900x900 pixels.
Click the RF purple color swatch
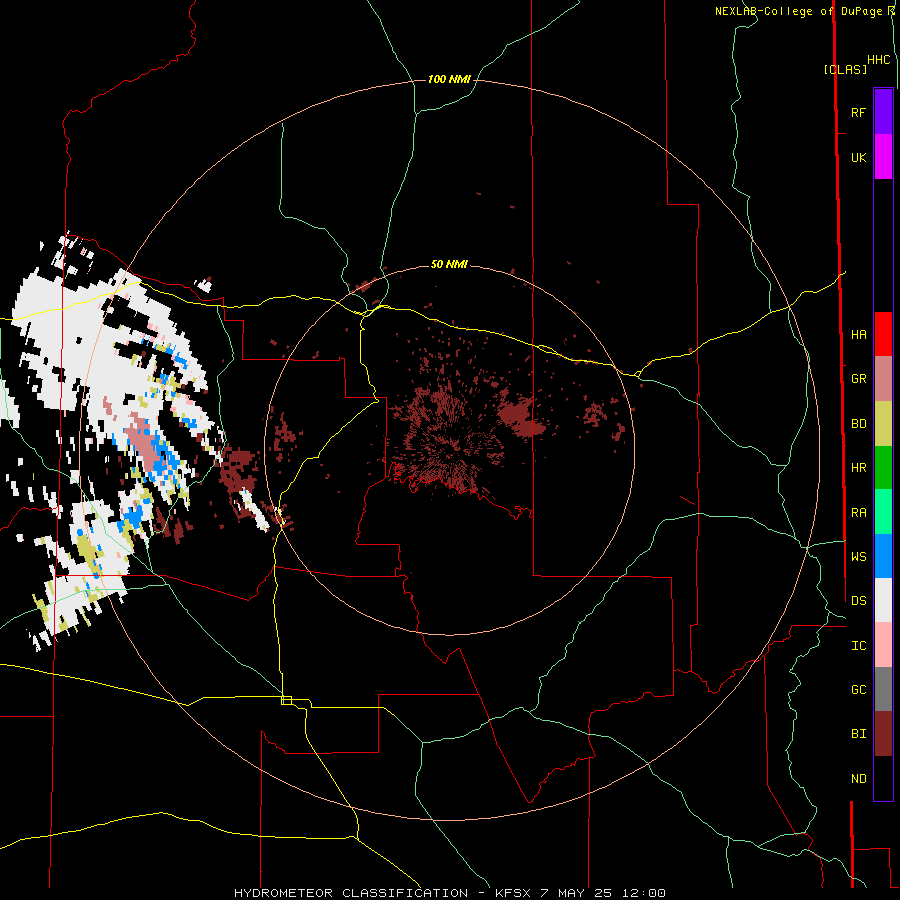[x=883, y=111]
